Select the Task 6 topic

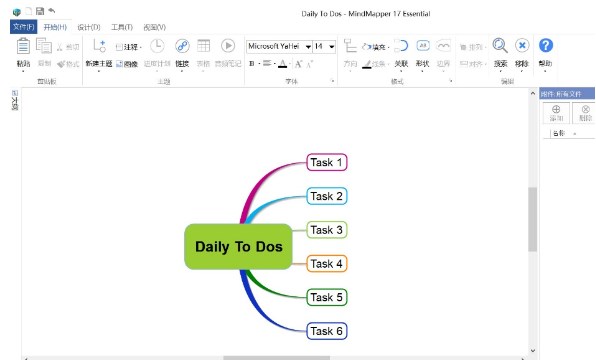(x=327, y=331)
